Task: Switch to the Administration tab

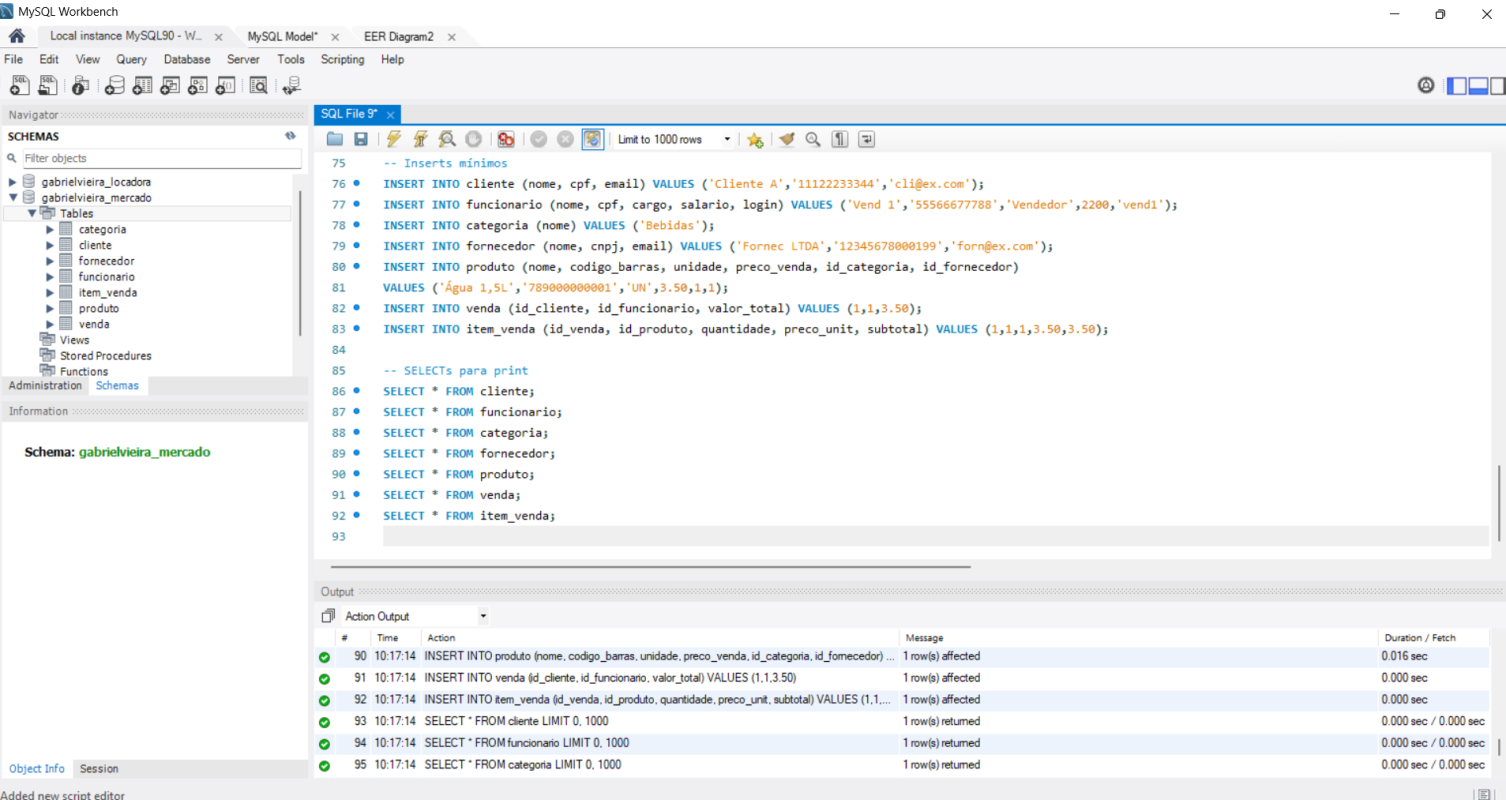Action: 45,386
